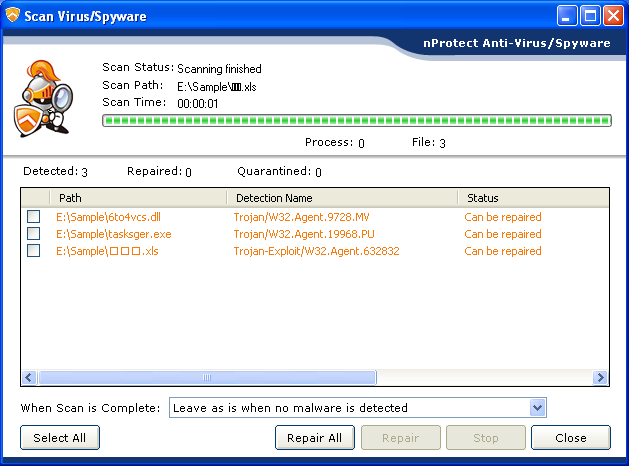Click the horizontal scrollbar thumb
Viewport: 629px width, 466px height.
207,377
